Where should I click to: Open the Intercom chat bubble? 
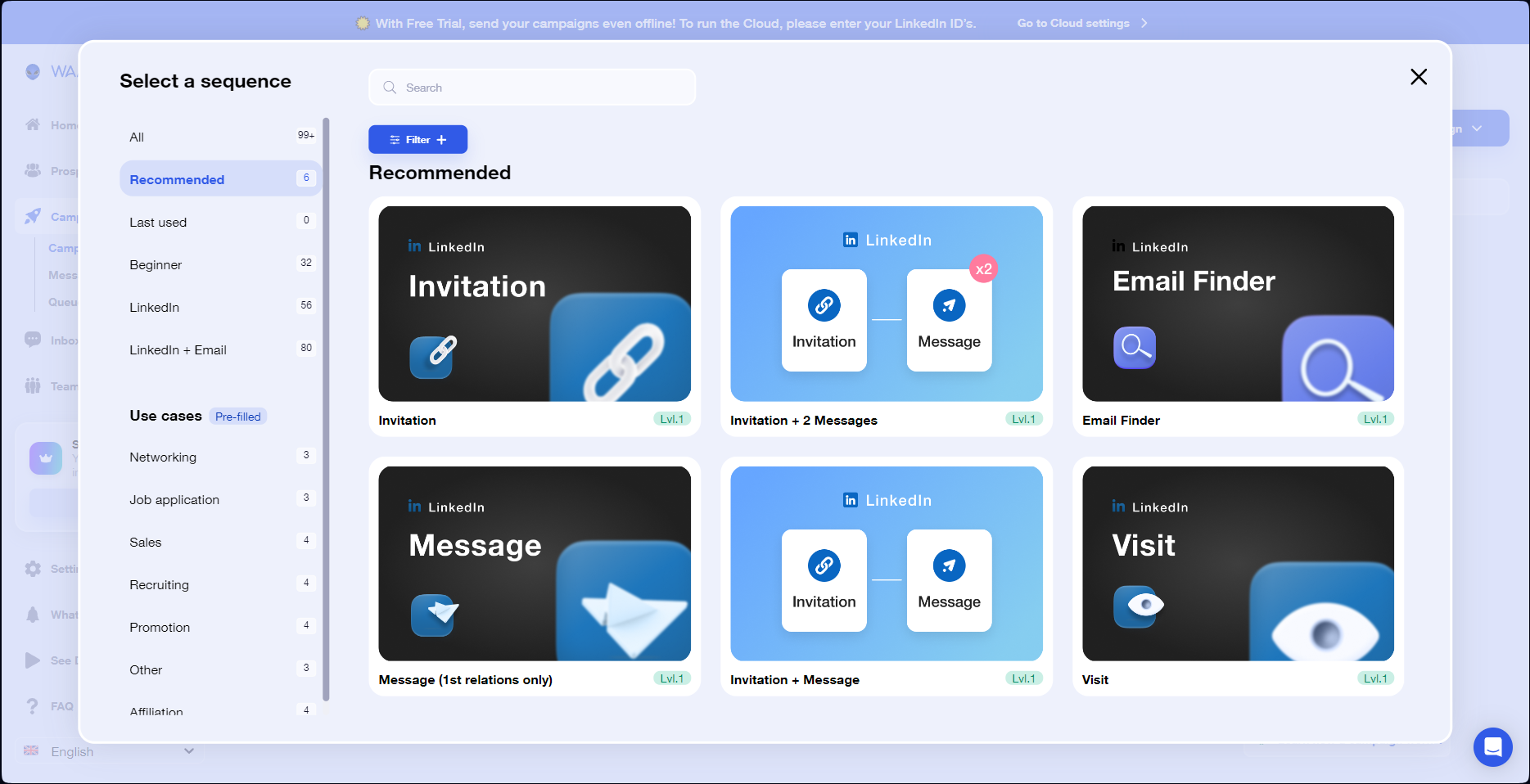[1492, 747]
